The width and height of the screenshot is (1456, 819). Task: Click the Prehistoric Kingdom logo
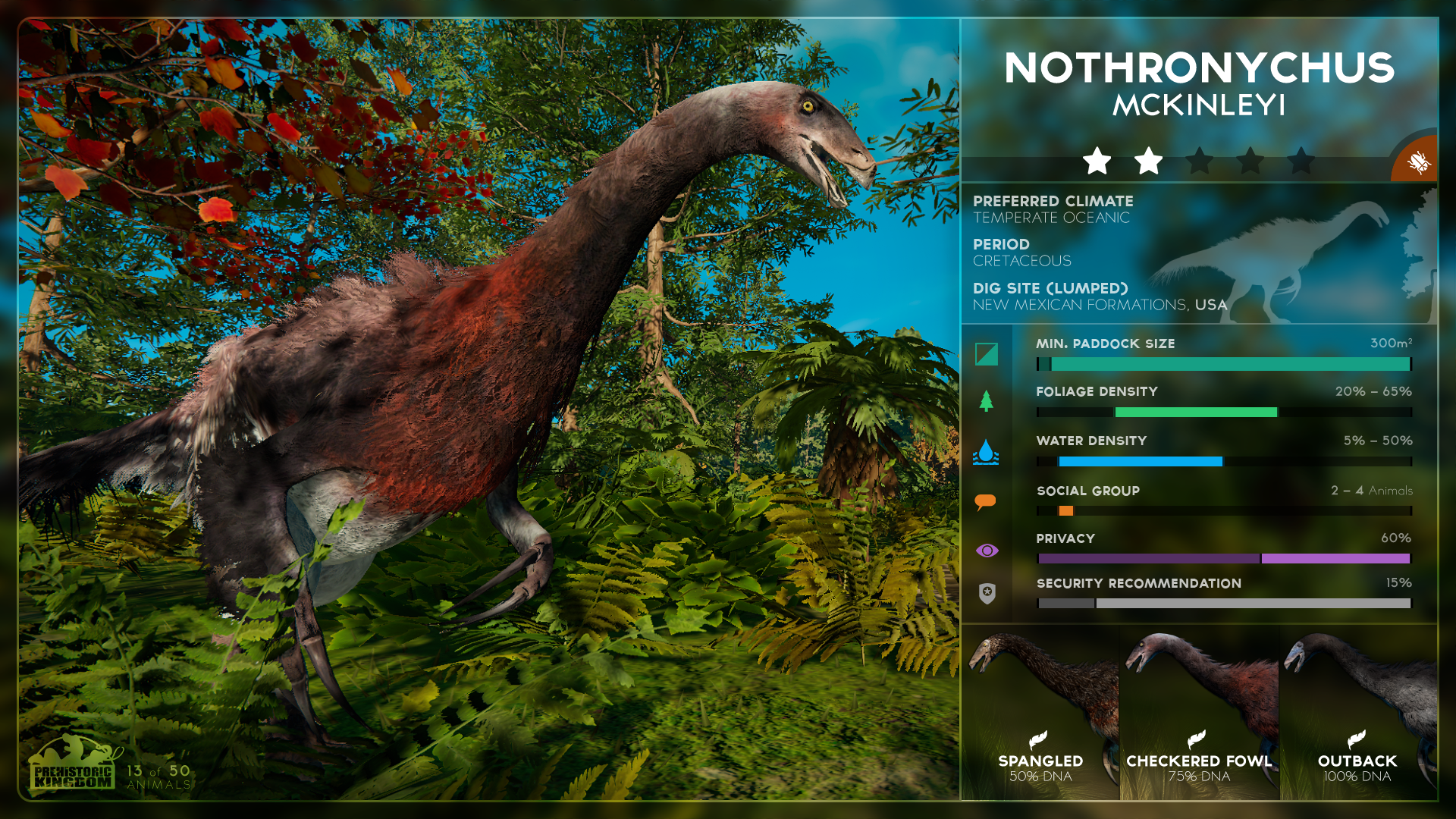click(74, 763)
